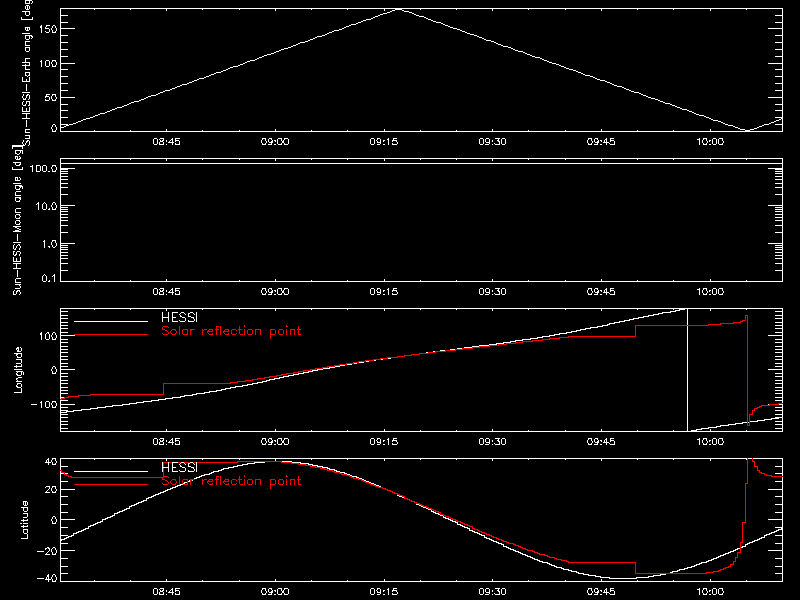Screen dimensions: 800x600
Task: Click red legend line sample in Latitude plot
Action: [111, 484]
